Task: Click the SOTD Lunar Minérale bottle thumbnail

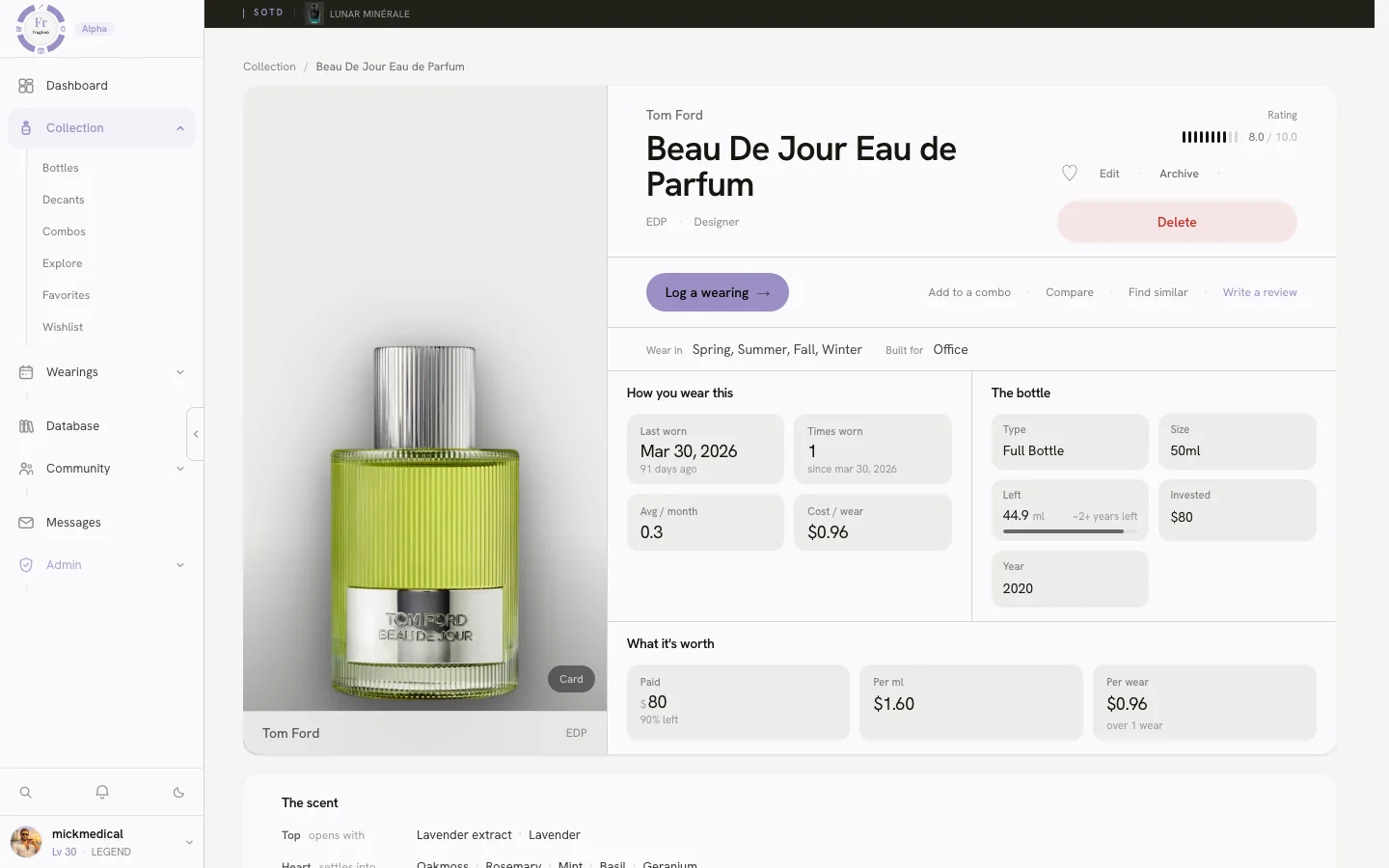Action: [x=313, y=14]
